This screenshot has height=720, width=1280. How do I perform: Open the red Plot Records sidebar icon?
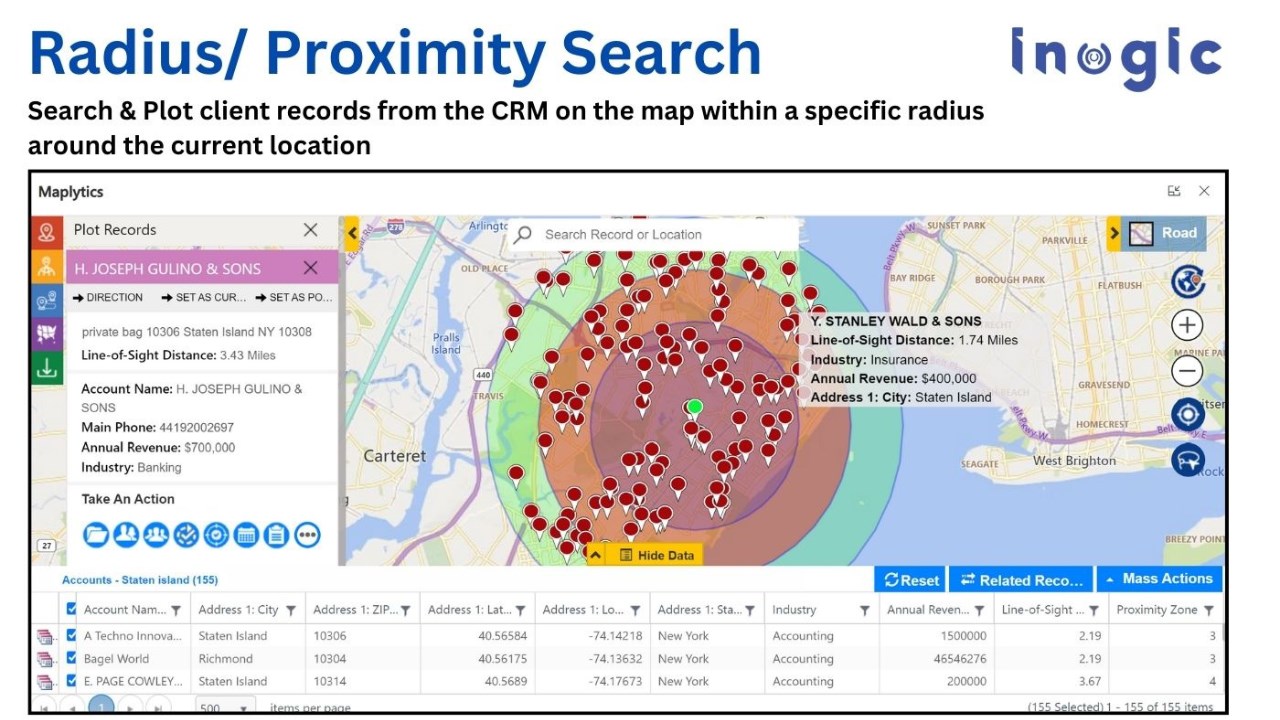tap(46, 232)
